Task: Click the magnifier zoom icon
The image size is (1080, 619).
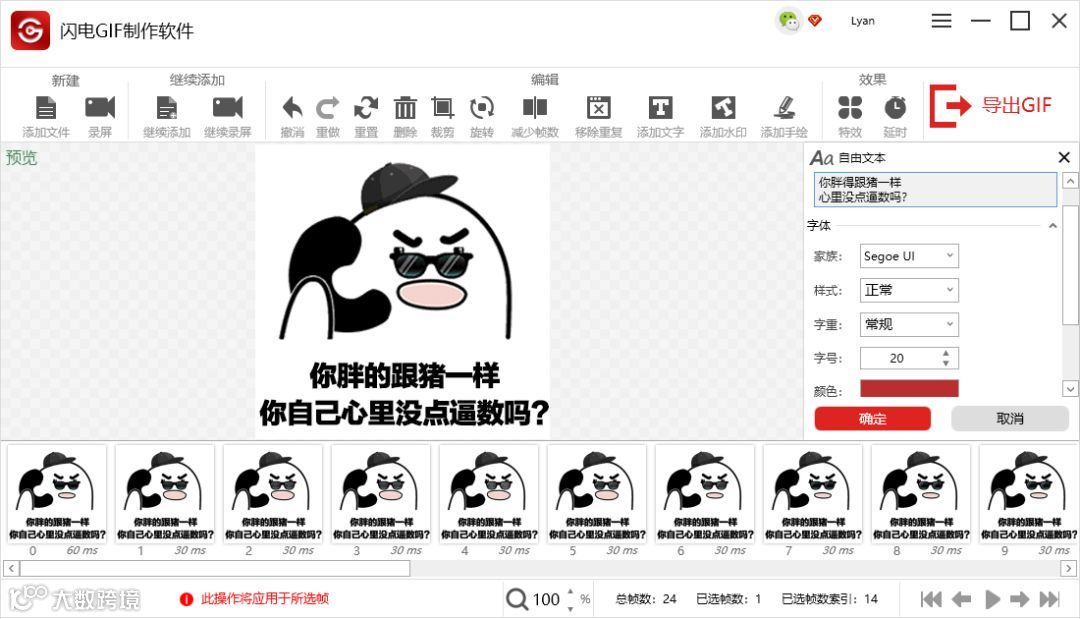Action: [517, 599]
